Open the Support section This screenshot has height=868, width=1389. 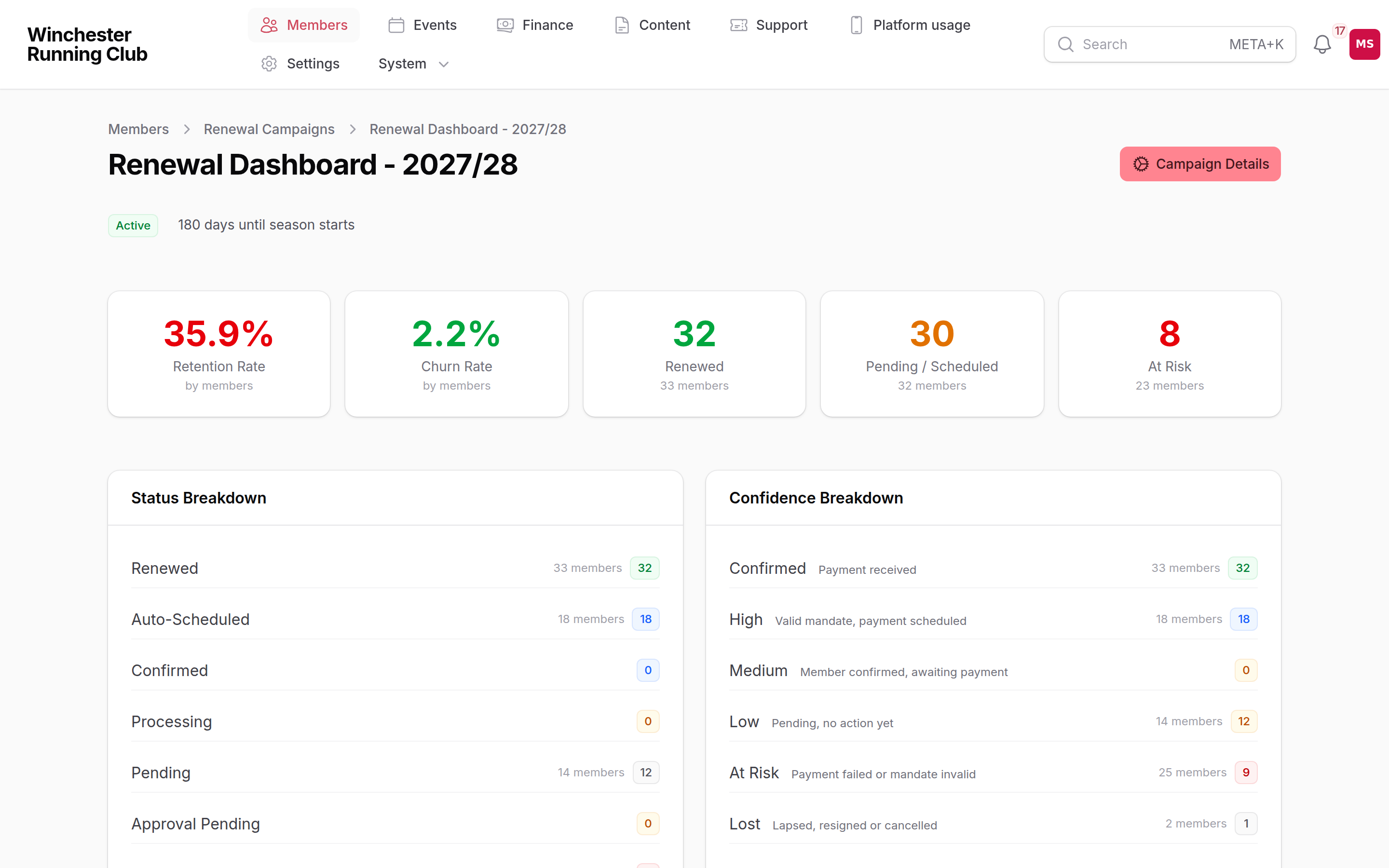coord(769,25)
